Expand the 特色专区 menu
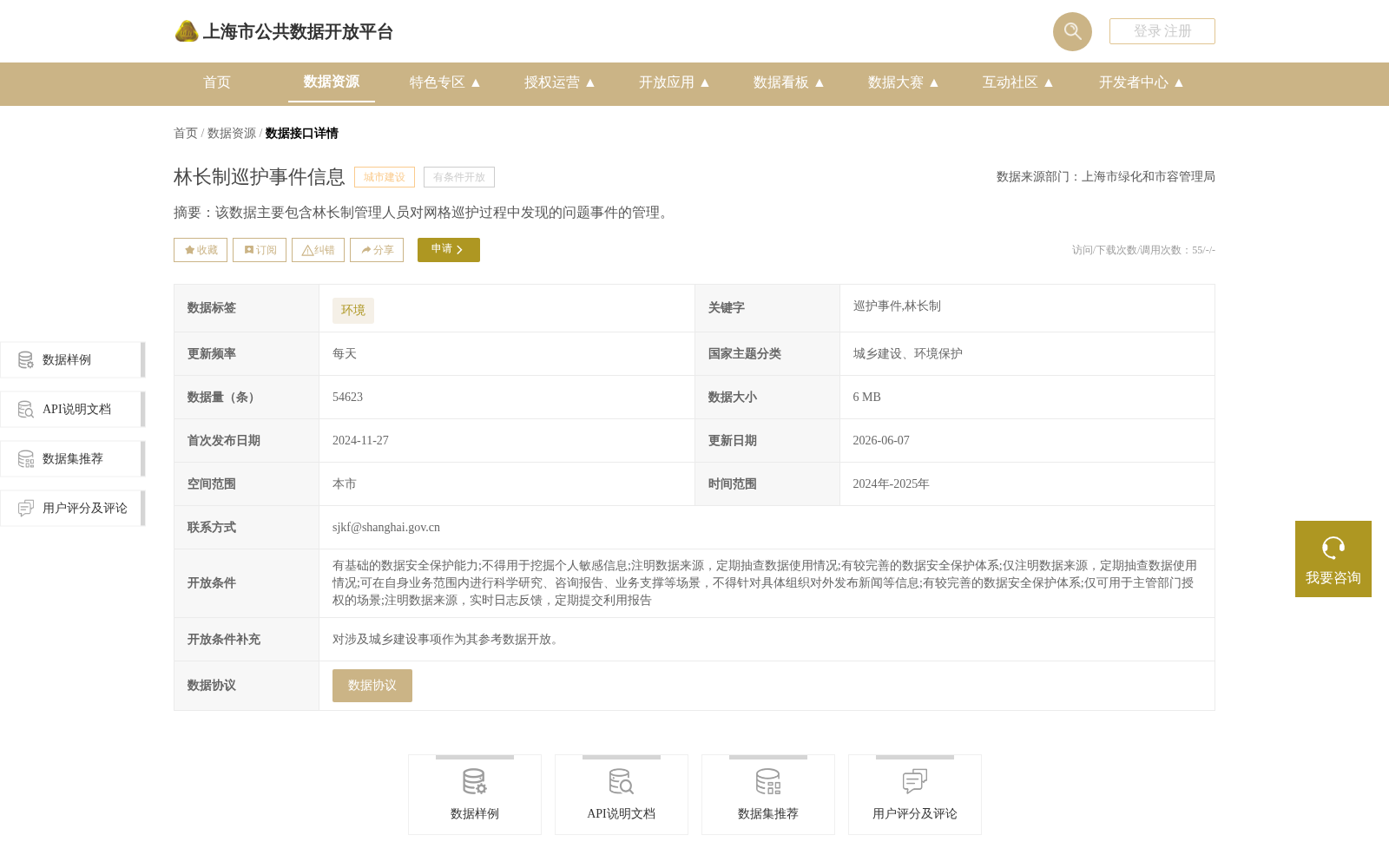The width and height of the screenshot is (1389, 868). 444,82
